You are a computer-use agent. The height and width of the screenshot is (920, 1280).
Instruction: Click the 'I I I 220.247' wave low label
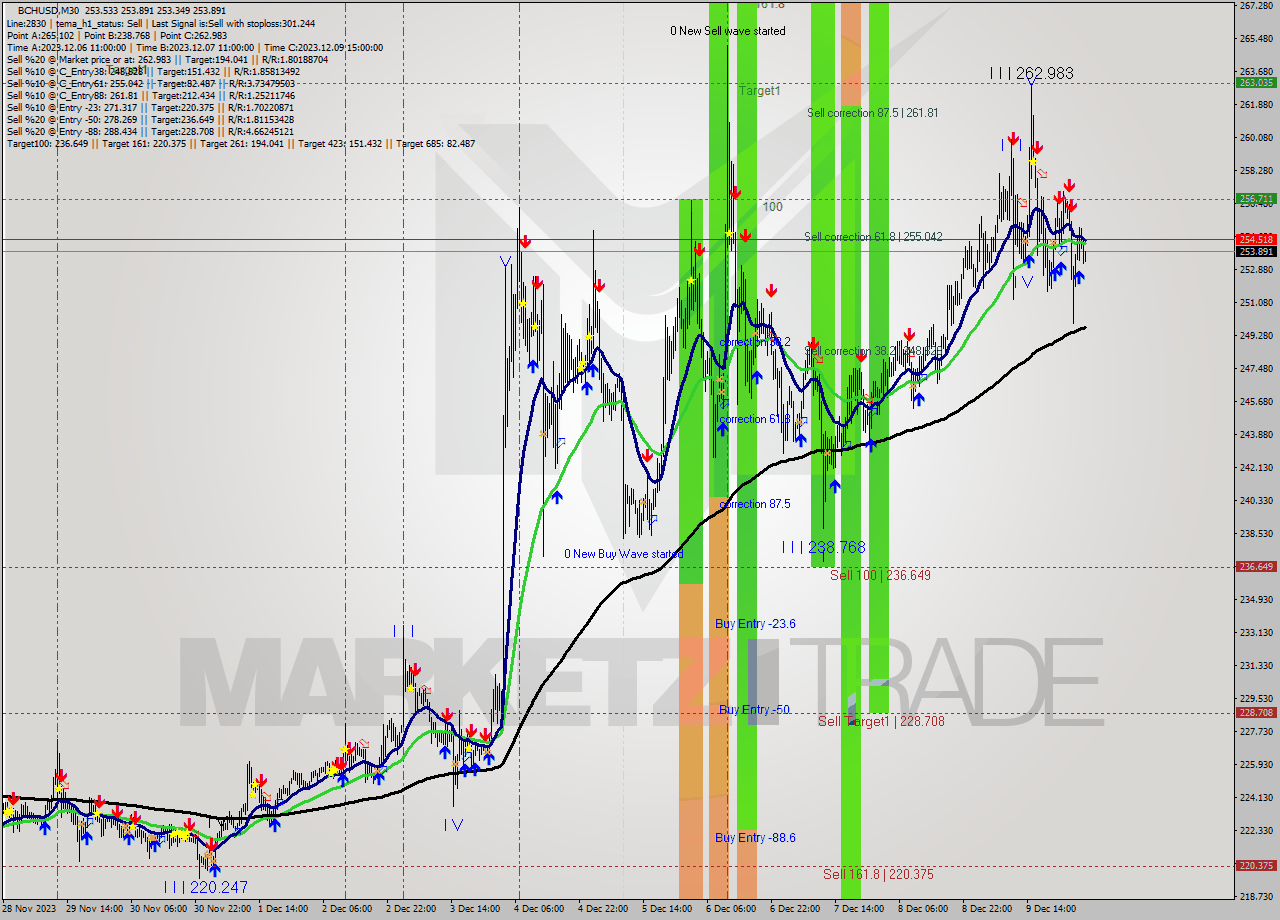(207, 887)
